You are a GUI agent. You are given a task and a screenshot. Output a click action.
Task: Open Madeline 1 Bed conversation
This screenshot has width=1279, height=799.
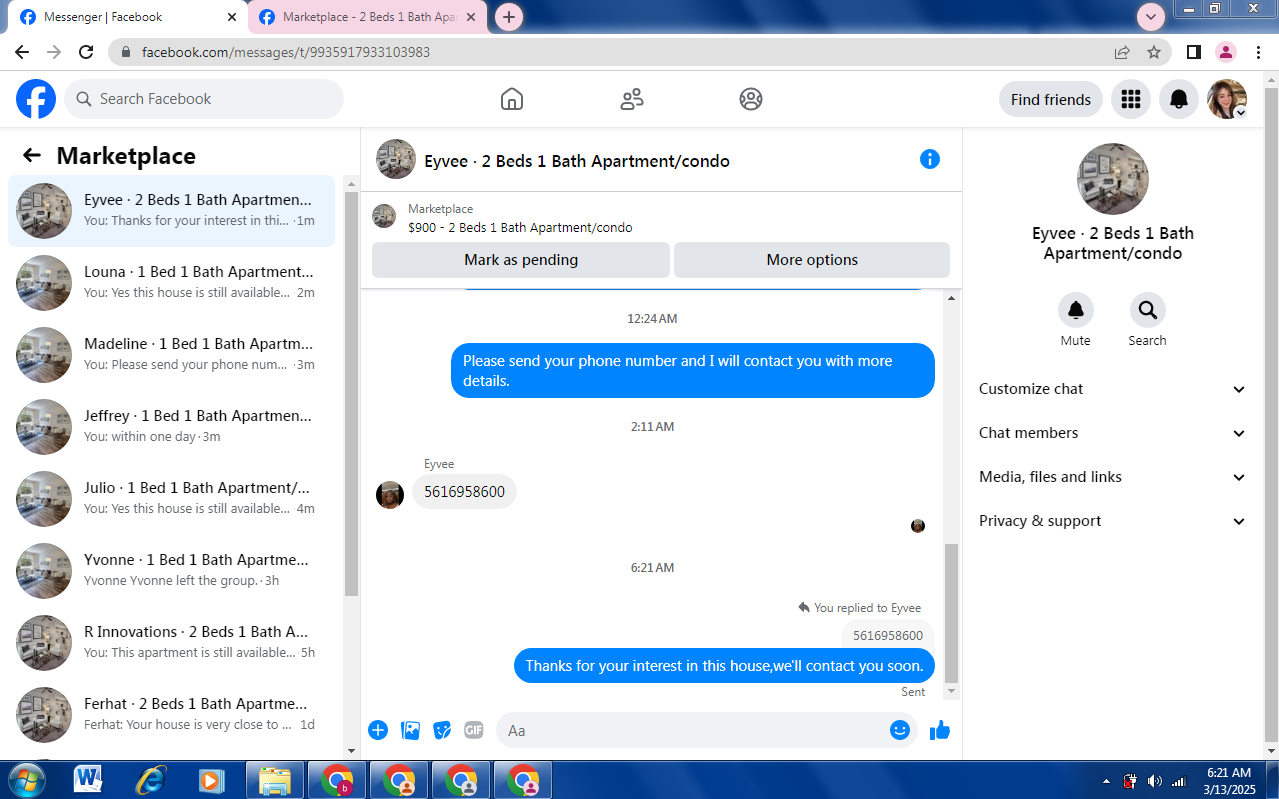click(x=171, y=354)
